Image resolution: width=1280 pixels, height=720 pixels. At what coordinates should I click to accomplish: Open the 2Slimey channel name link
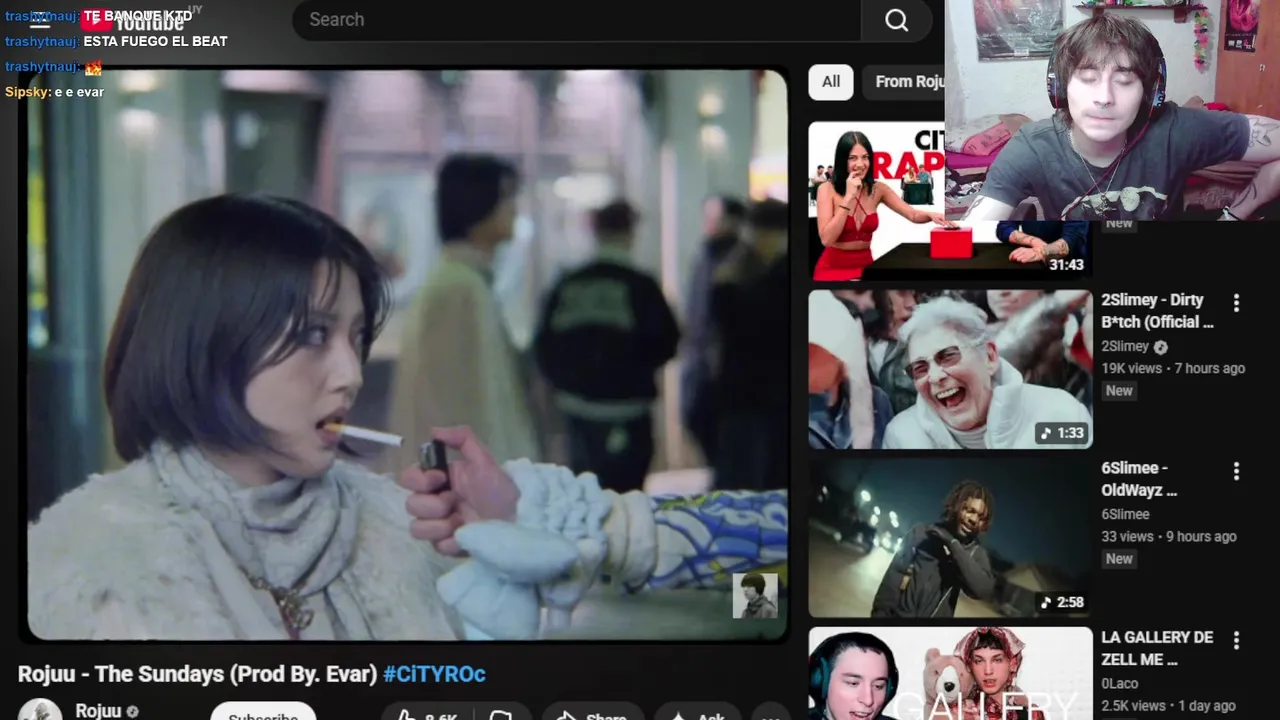(1125, 346)
